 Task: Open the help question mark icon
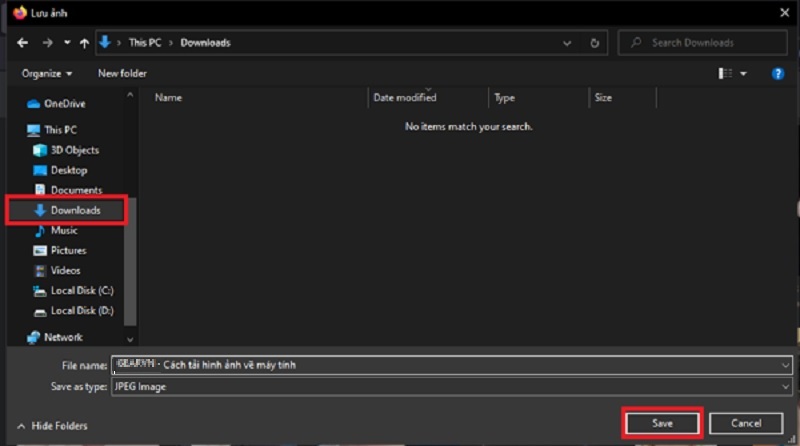pos(778,74)
